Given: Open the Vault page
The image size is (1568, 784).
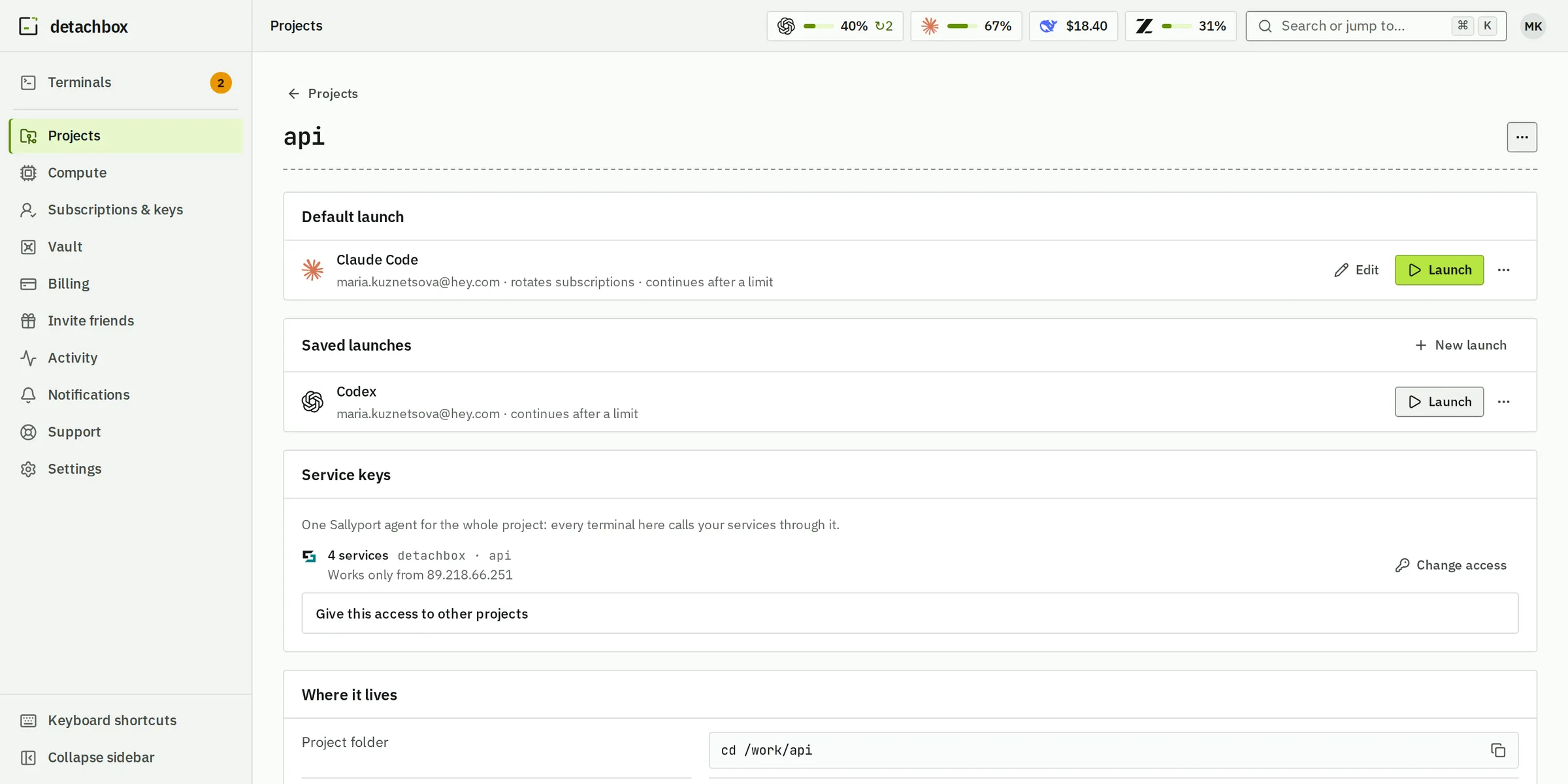Looking at the screenshot, I should pyautogui.click(x=125, y=247).
